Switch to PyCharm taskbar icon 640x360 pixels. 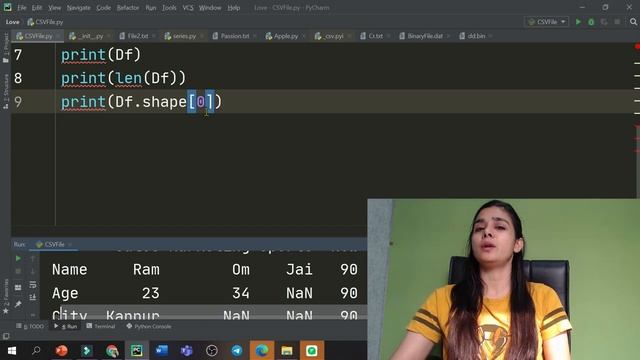point(137,351)
